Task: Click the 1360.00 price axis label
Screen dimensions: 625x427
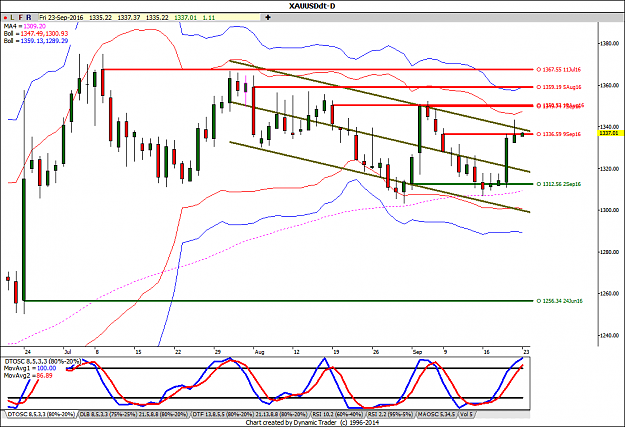Action: [x=610, y=85]
